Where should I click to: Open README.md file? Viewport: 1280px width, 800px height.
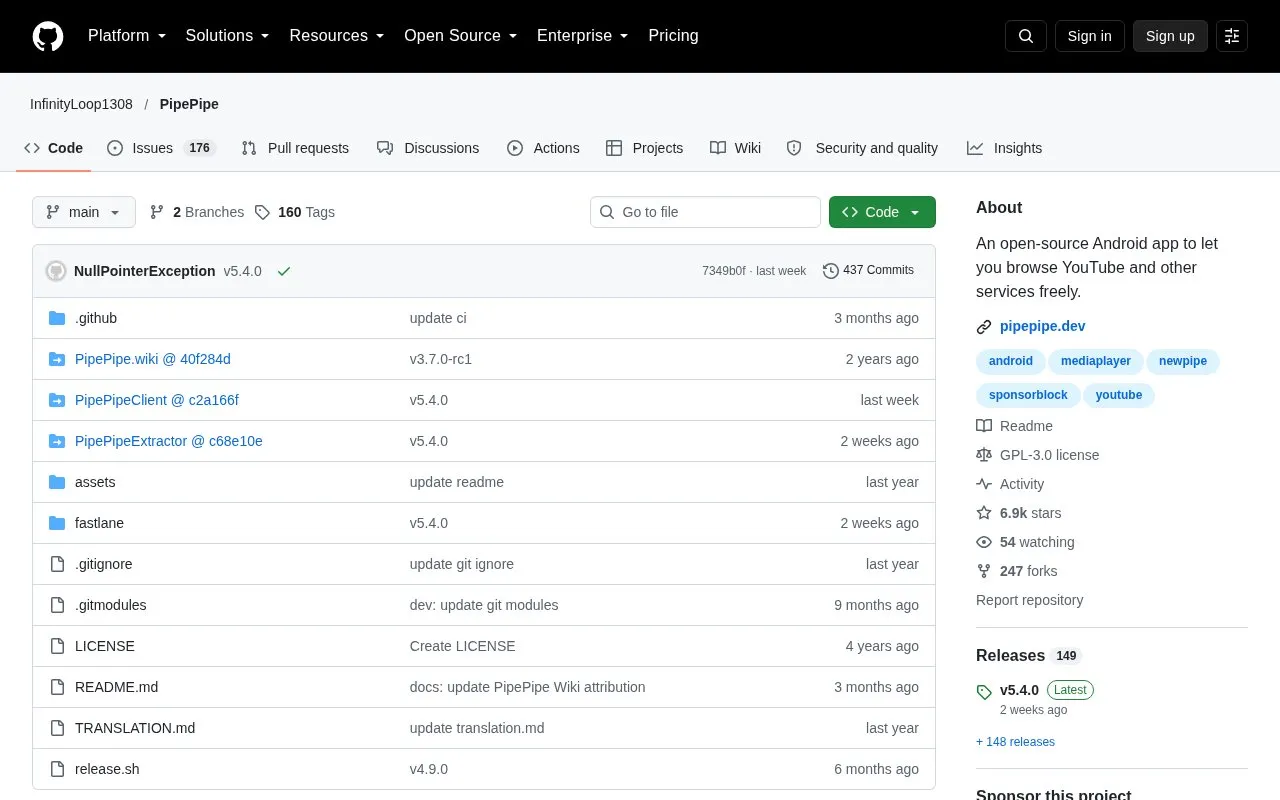click(116, 687)
